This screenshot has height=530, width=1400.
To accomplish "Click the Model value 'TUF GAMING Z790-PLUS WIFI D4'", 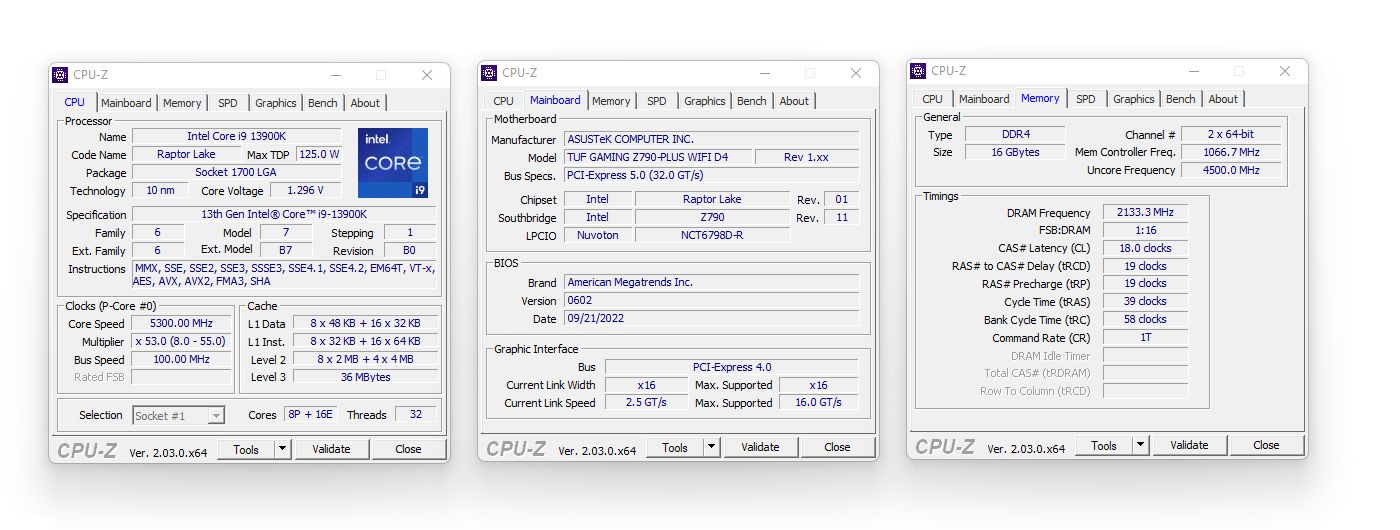I will (657, 157).
